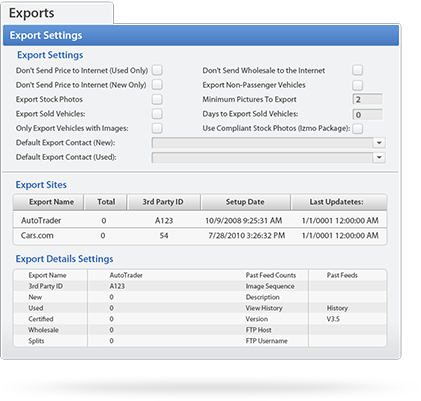Image resolution: width=421 pixels, height=401 pixels.
Task: Click the 3rd Party ID column header
Action: pos(163,202)
